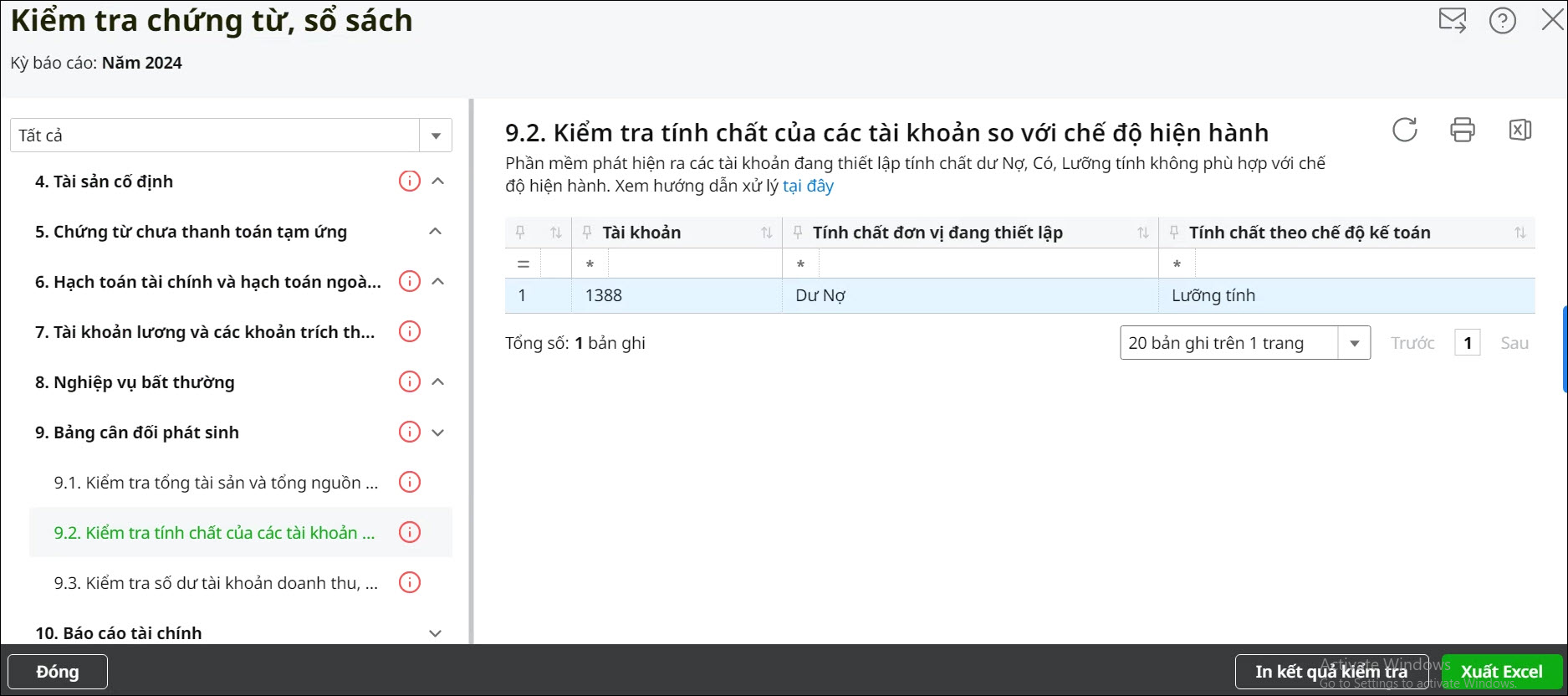The width and height of the screenshot is (1568, 696).
Task: Select 9.1 Kiểm tra tổng tài sản item
Action: tap(216, 483)
